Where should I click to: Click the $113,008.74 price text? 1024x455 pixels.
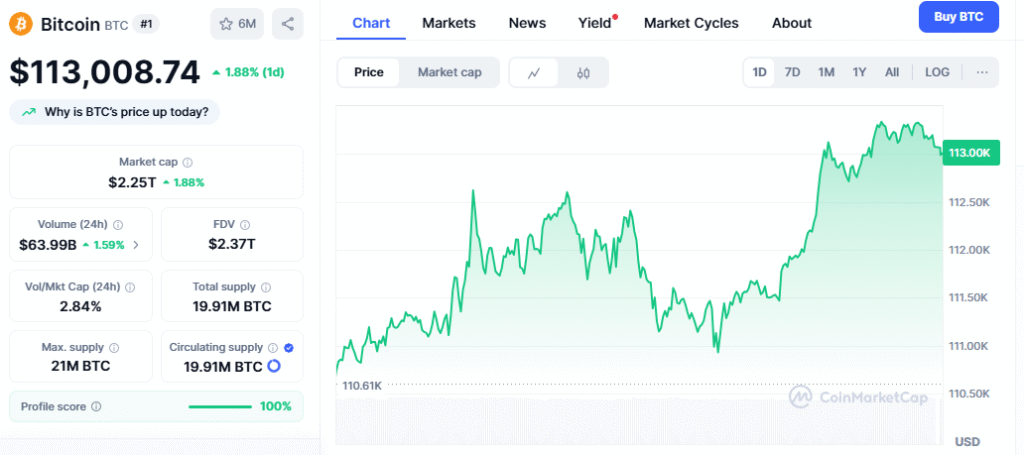(x=104, y=72)
